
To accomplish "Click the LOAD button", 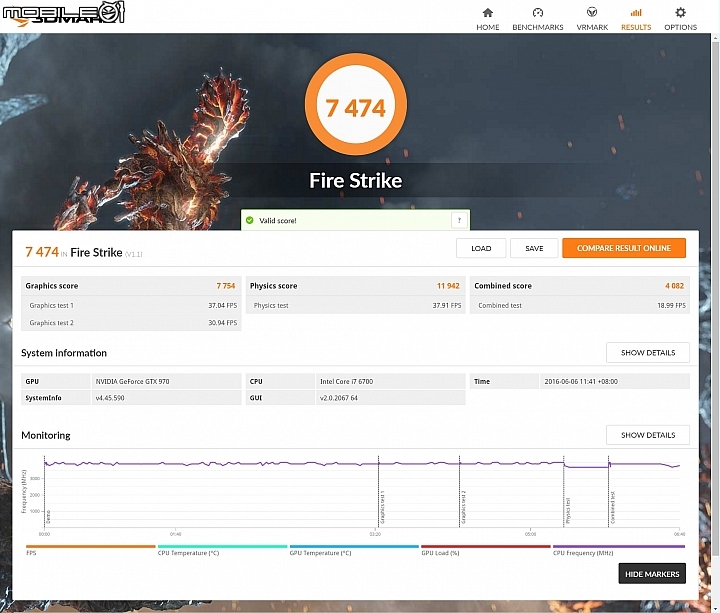I will [481, 248].
